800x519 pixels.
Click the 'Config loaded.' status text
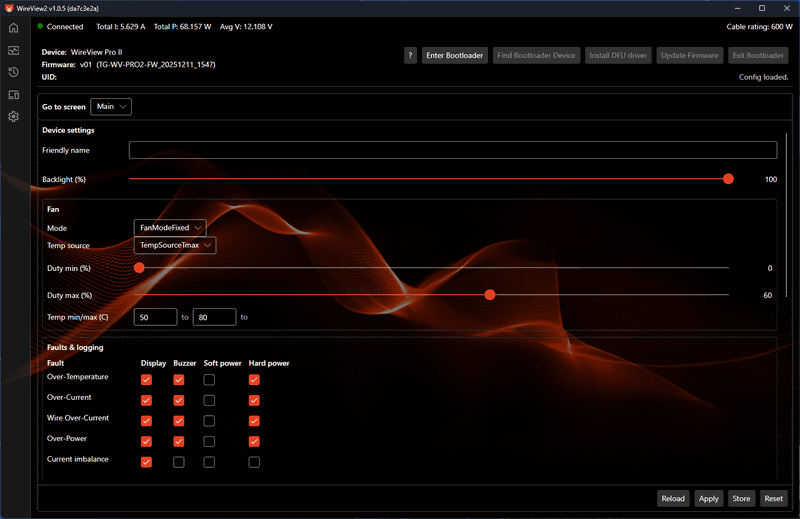763,77
